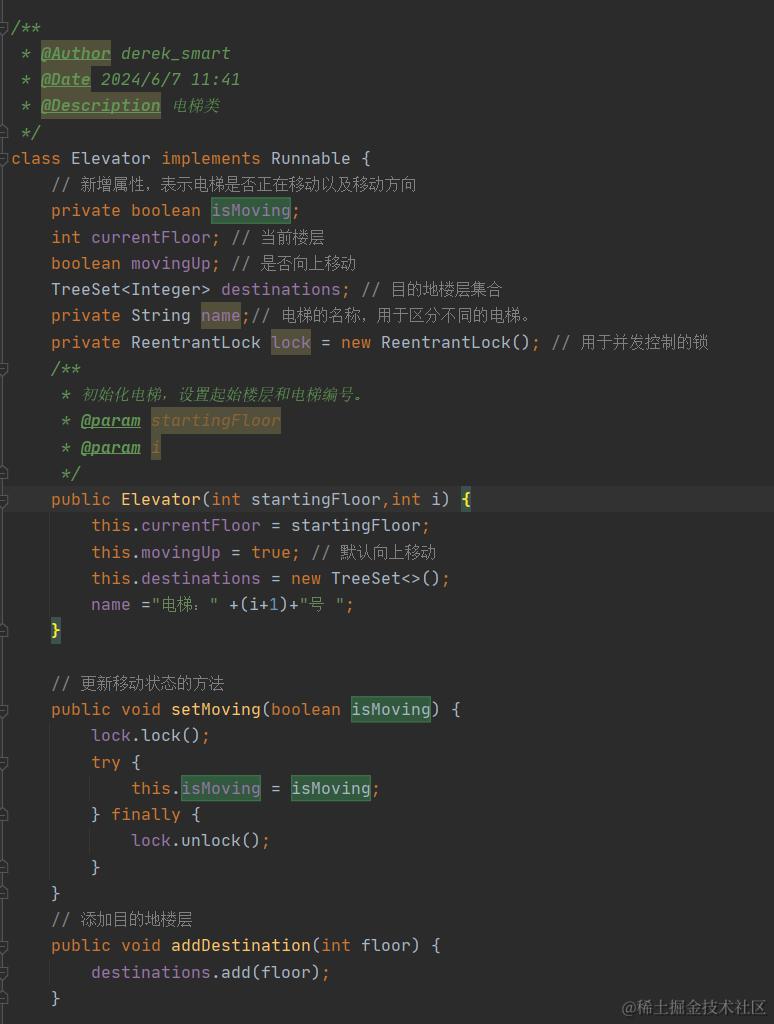The width and height of the screenshot is (774, 1024).
Task: Collapse the Elevator class fold marker
Action: coord(3,159)
